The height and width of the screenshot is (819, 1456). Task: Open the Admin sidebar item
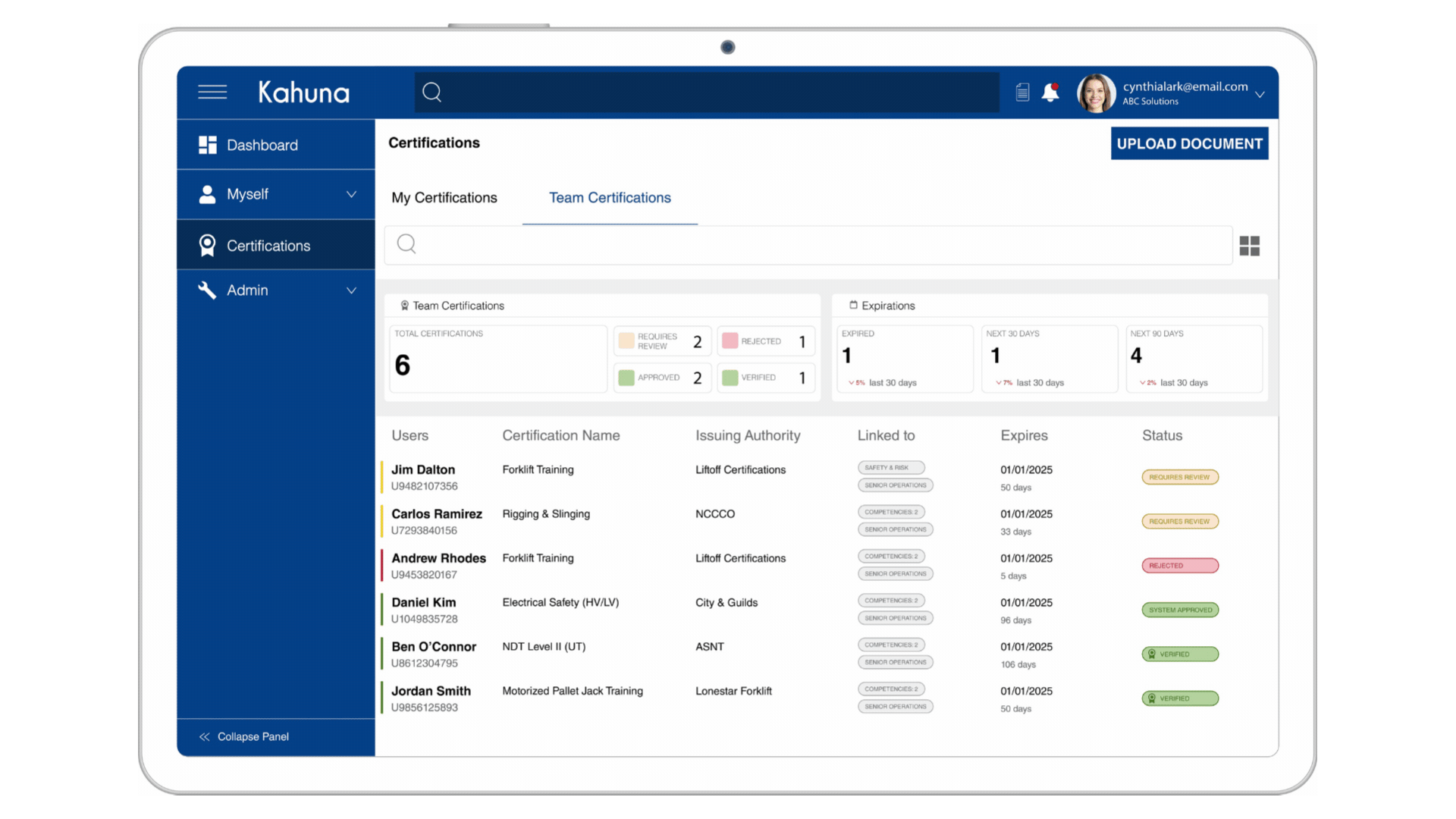276,290
